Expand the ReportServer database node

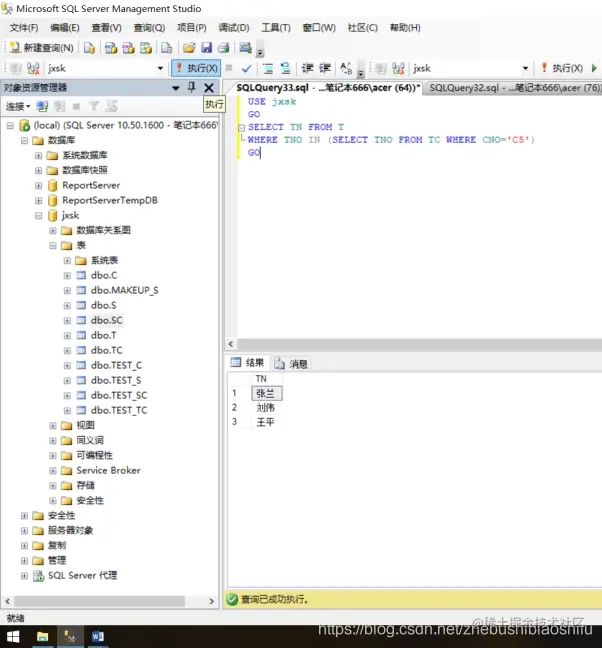38,186
